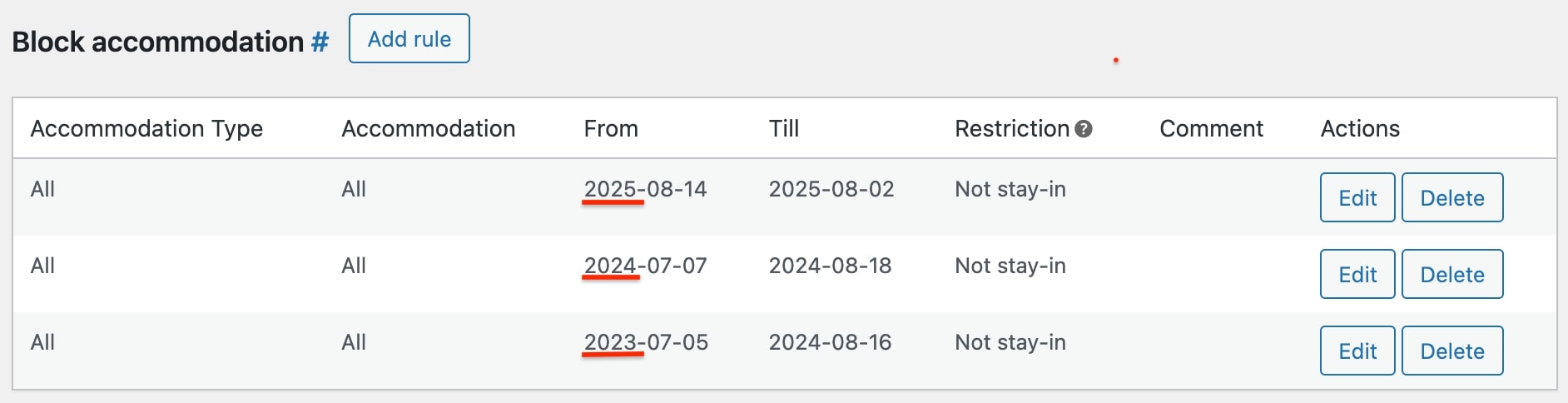Click the Restriction help question mark icon
This screenshot has width=1568, height=403.
click(x=1084, y=129)
